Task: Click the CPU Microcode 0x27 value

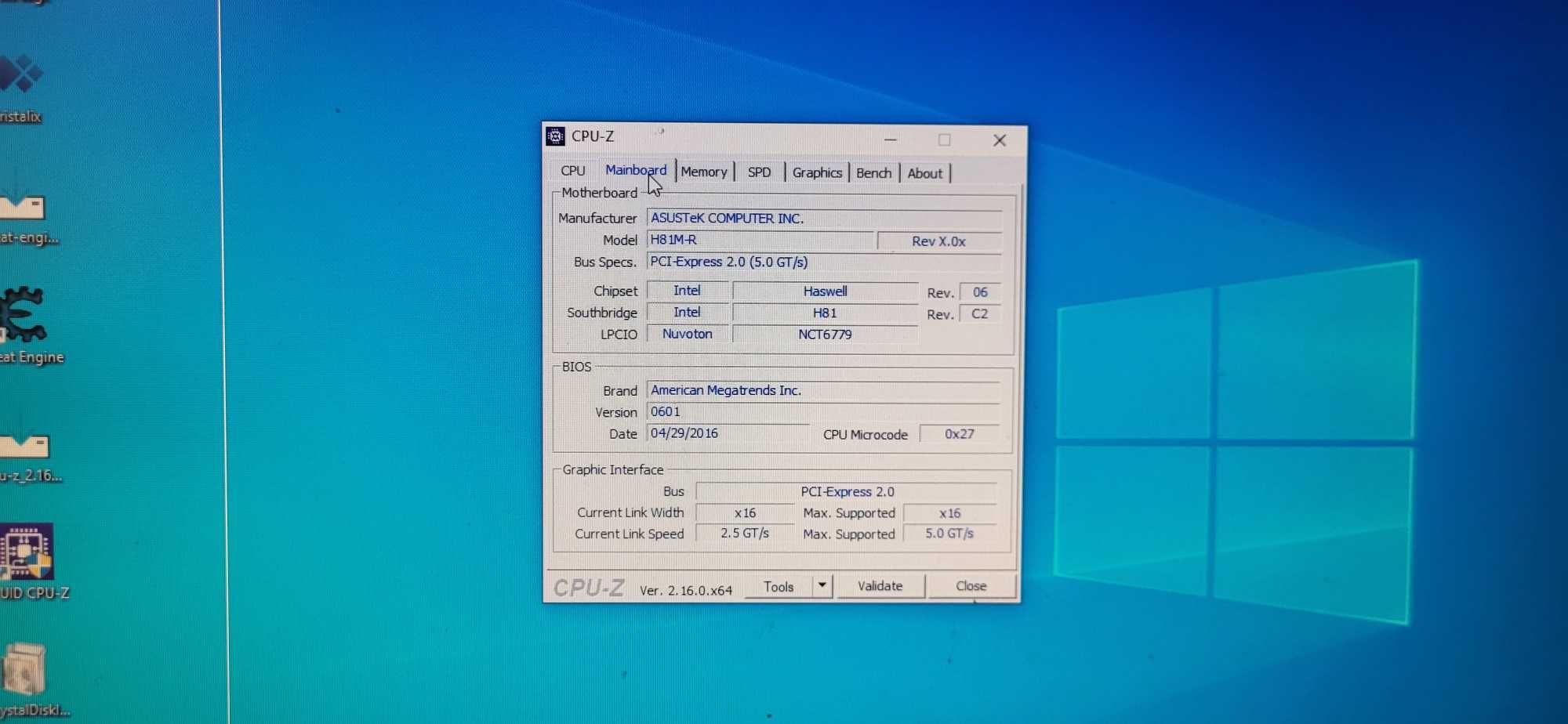Action: pos(960,434)
